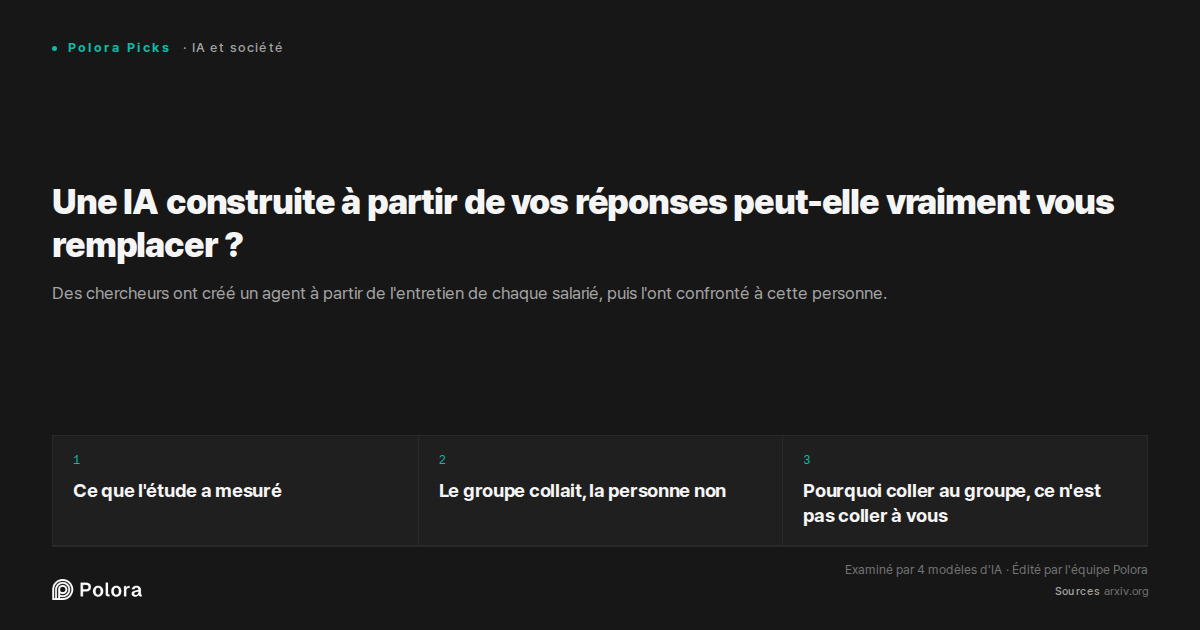Click the green dot before Polora Picks
The height and width of the screenshot is (630, 1200).
[55, 48]
